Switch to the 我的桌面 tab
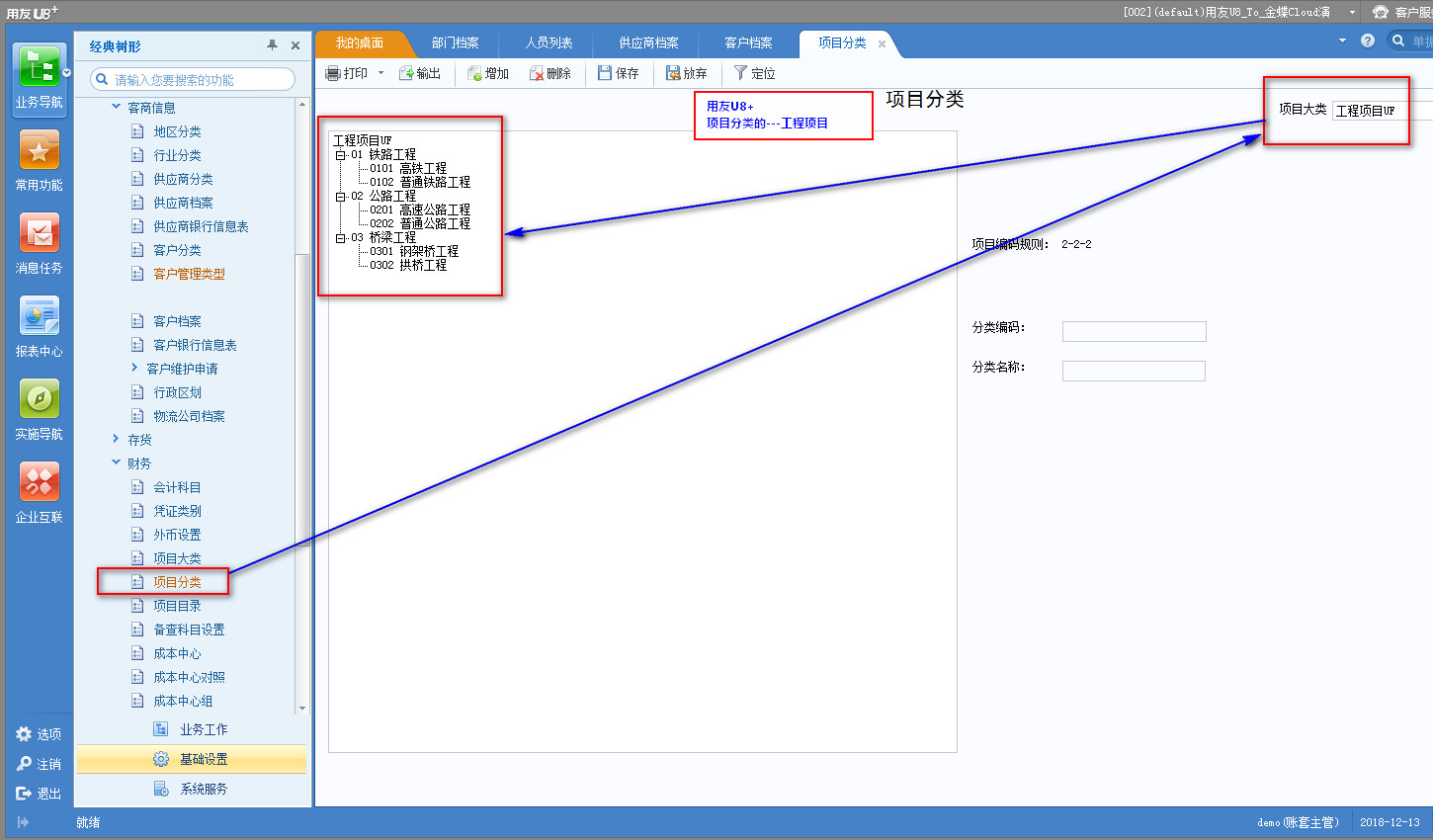This screenshot has height=840, width=1433. (359, 43)
